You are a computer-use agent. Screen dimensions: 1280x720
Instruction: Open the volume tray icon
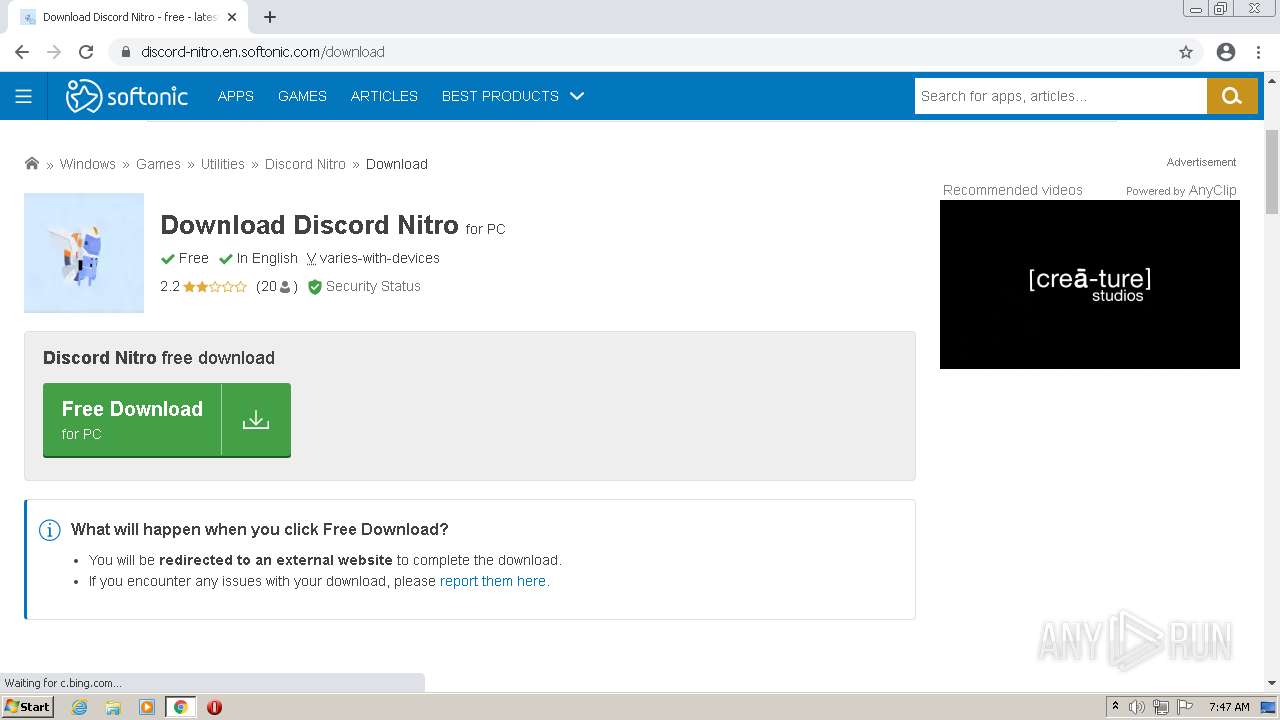pyautogui.click(x=1137, y=707)
